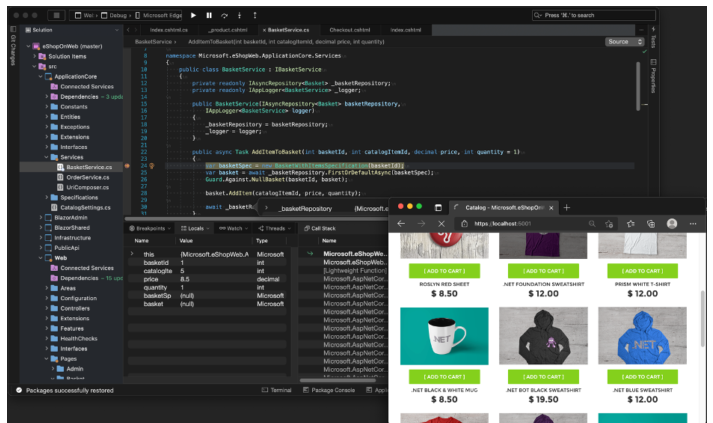Close the Catalog browser tab

(551, 208)
